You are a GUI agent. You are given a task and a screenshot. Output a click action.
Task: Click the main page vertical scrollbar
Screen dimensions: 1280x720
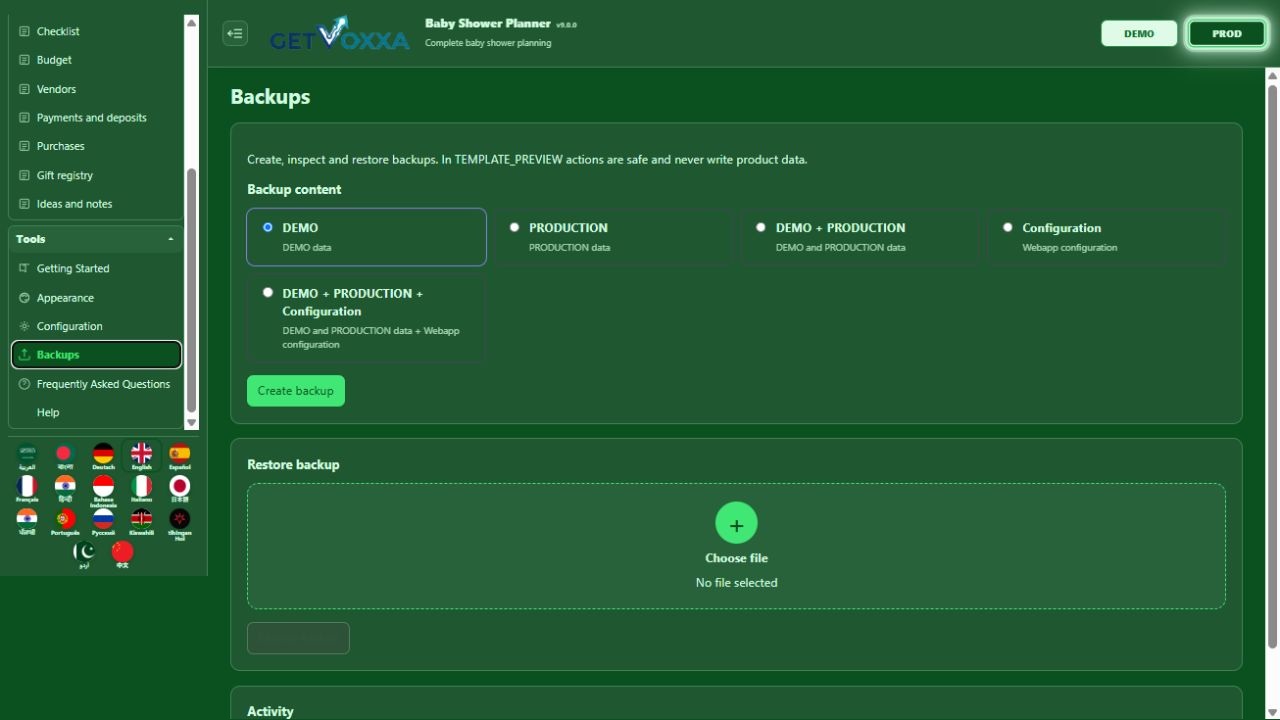pyautogui.click(x=1272, y=367)
